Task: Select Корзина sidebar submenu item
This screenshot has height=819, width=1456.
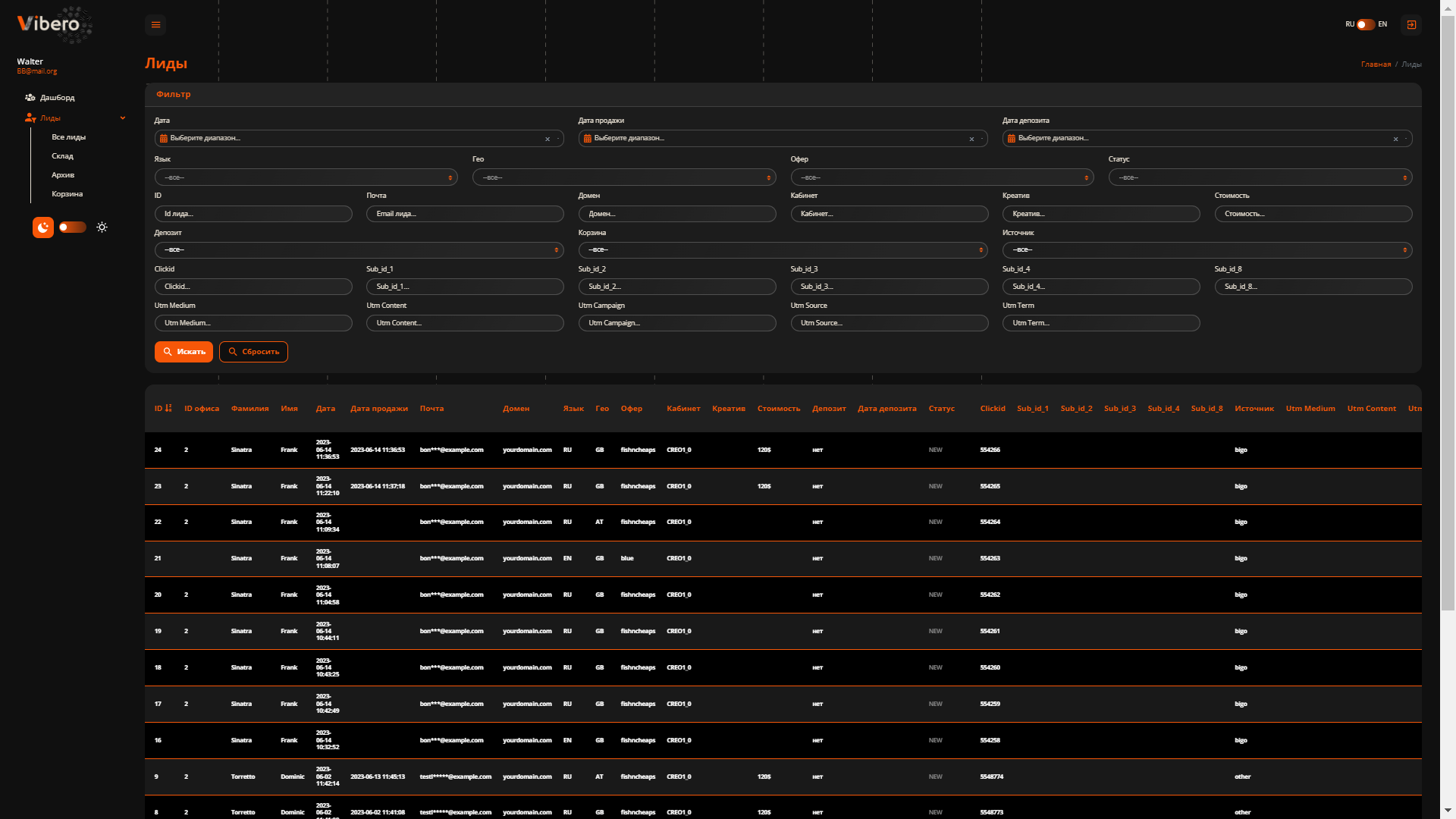Action: click(x=67, y=194)
